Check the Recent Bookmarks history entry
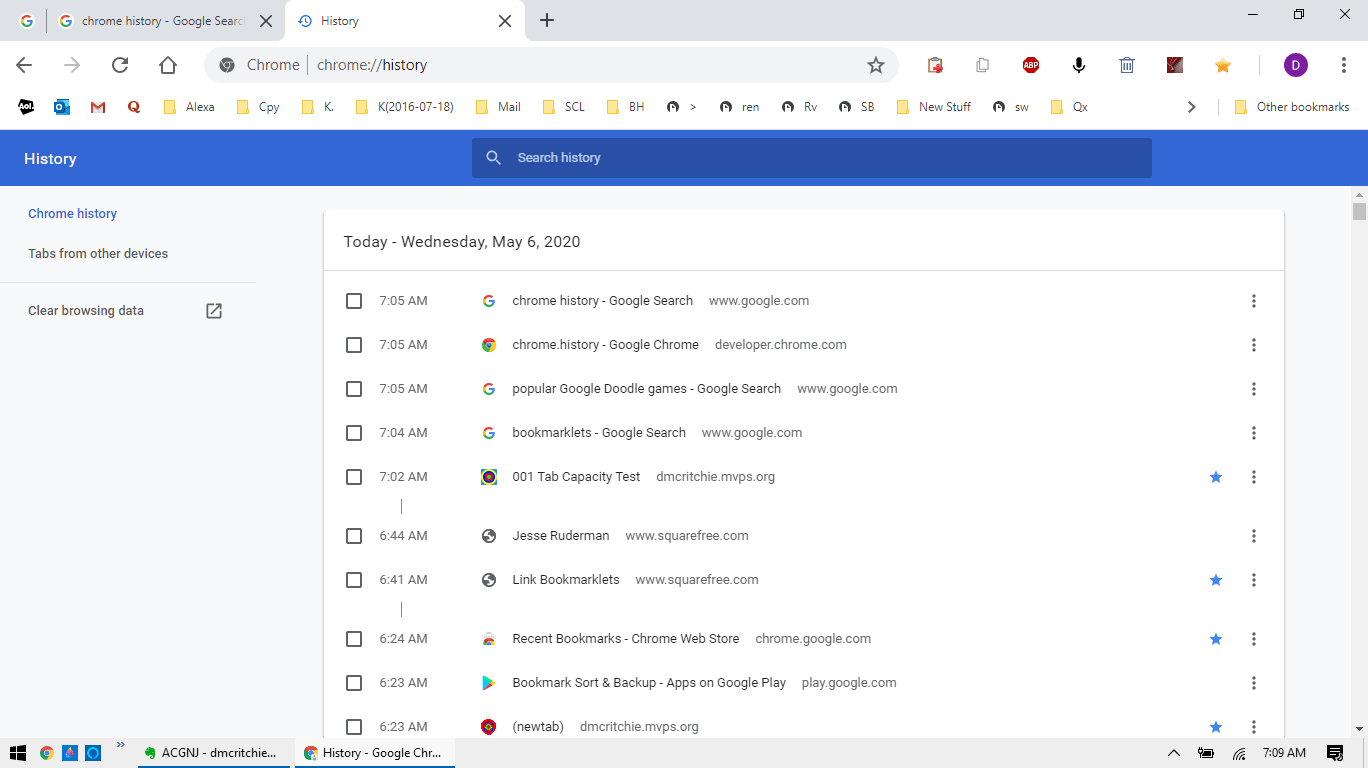The image size is (1368, 768). point(353,639)
